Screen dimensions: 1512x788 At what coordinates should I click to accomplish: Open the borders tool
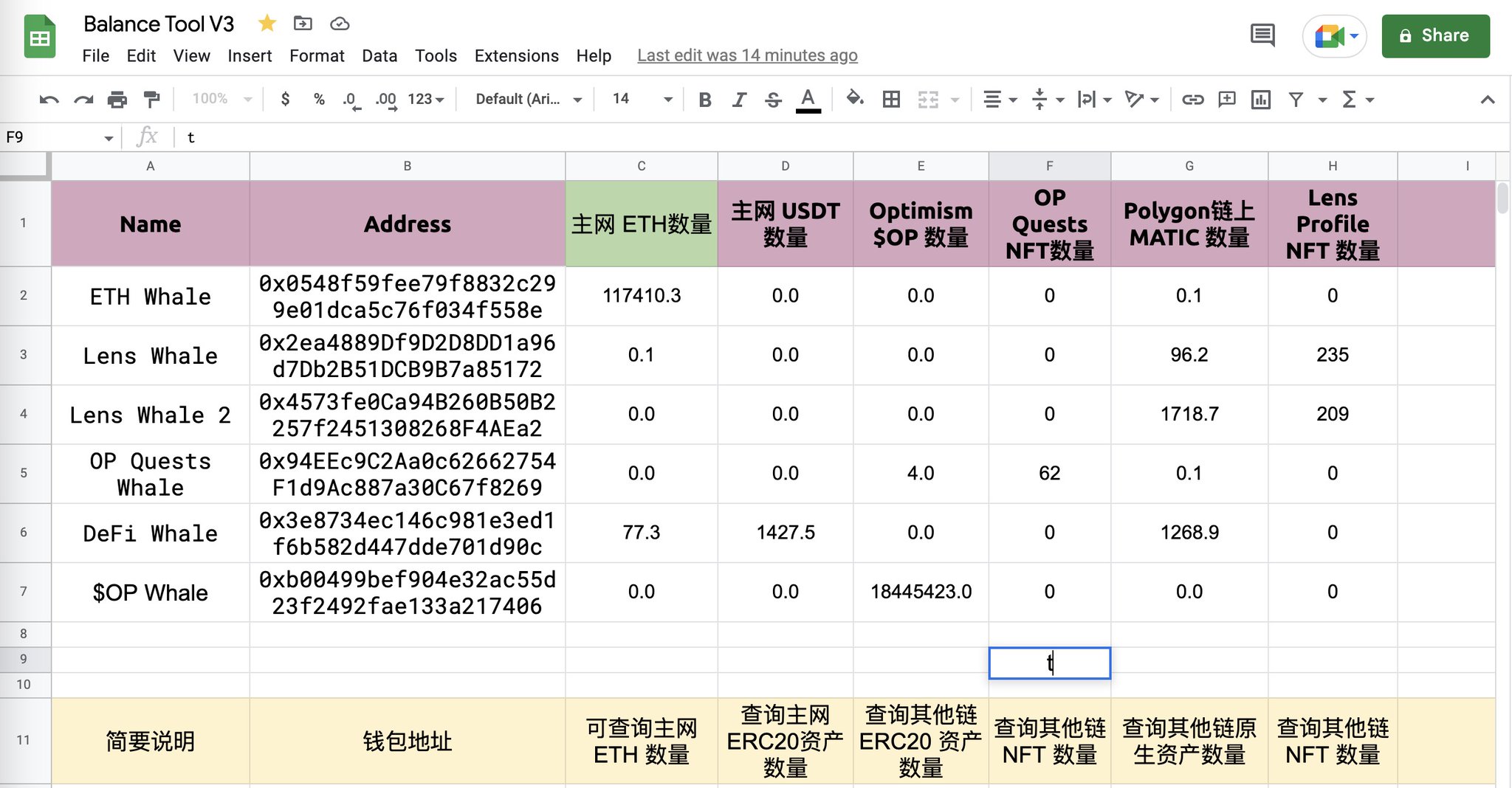(x=891, y=100)
